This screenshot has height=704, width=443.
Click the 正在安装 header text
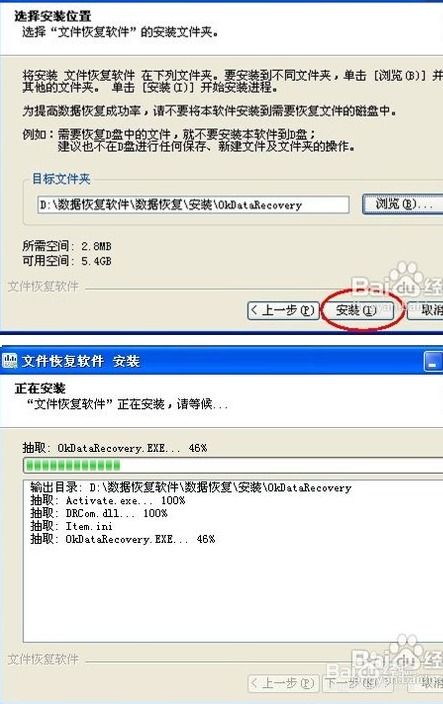click(40, 388)
